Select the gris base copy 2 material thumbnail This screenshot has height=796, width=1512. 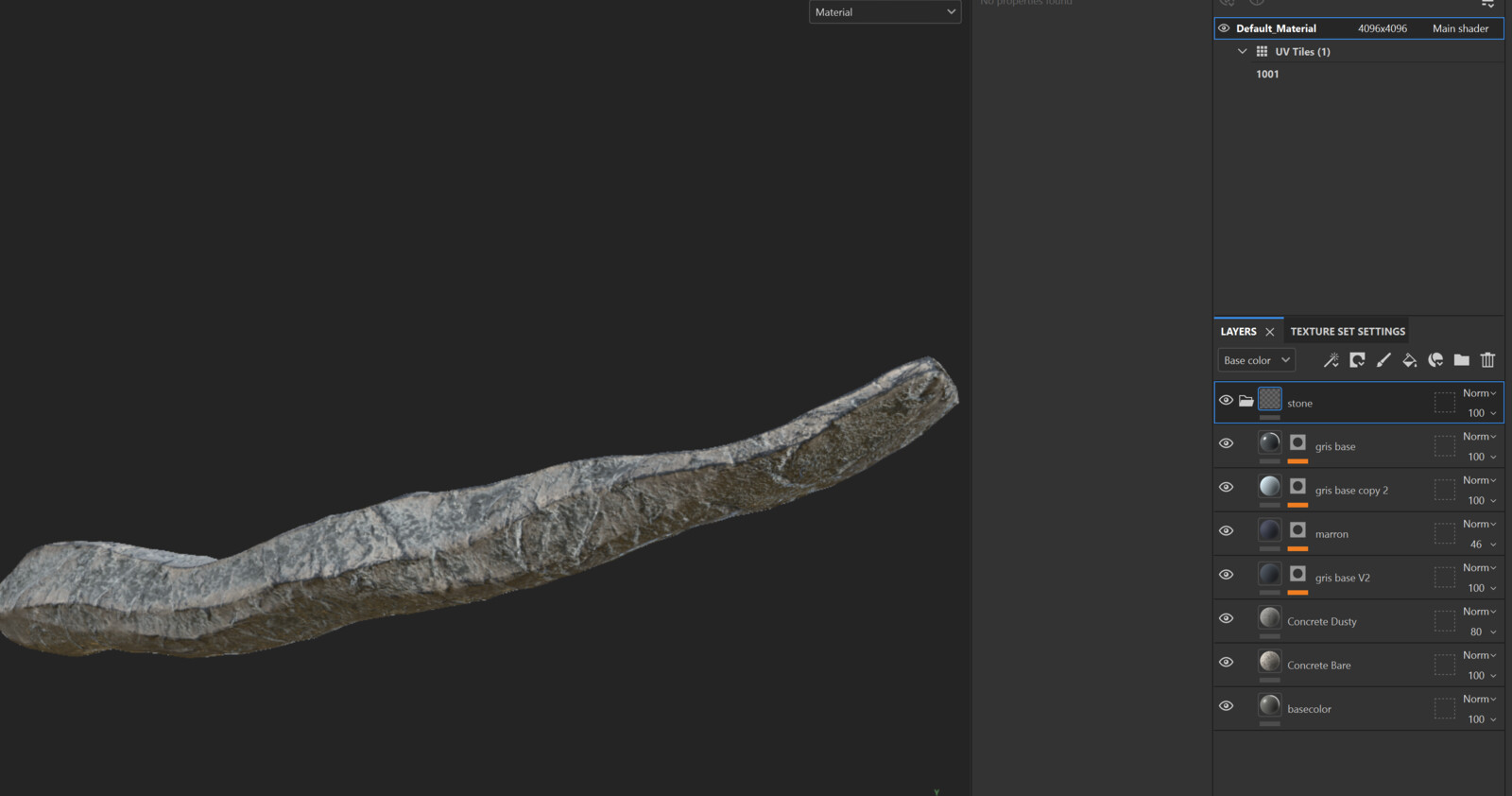point(1270,486)
